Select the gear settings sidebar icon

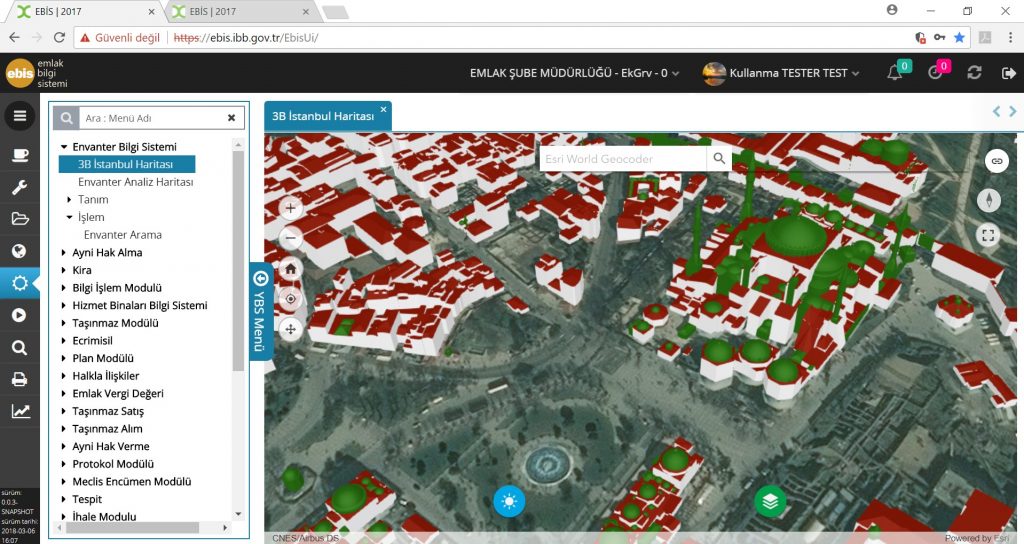20,283
